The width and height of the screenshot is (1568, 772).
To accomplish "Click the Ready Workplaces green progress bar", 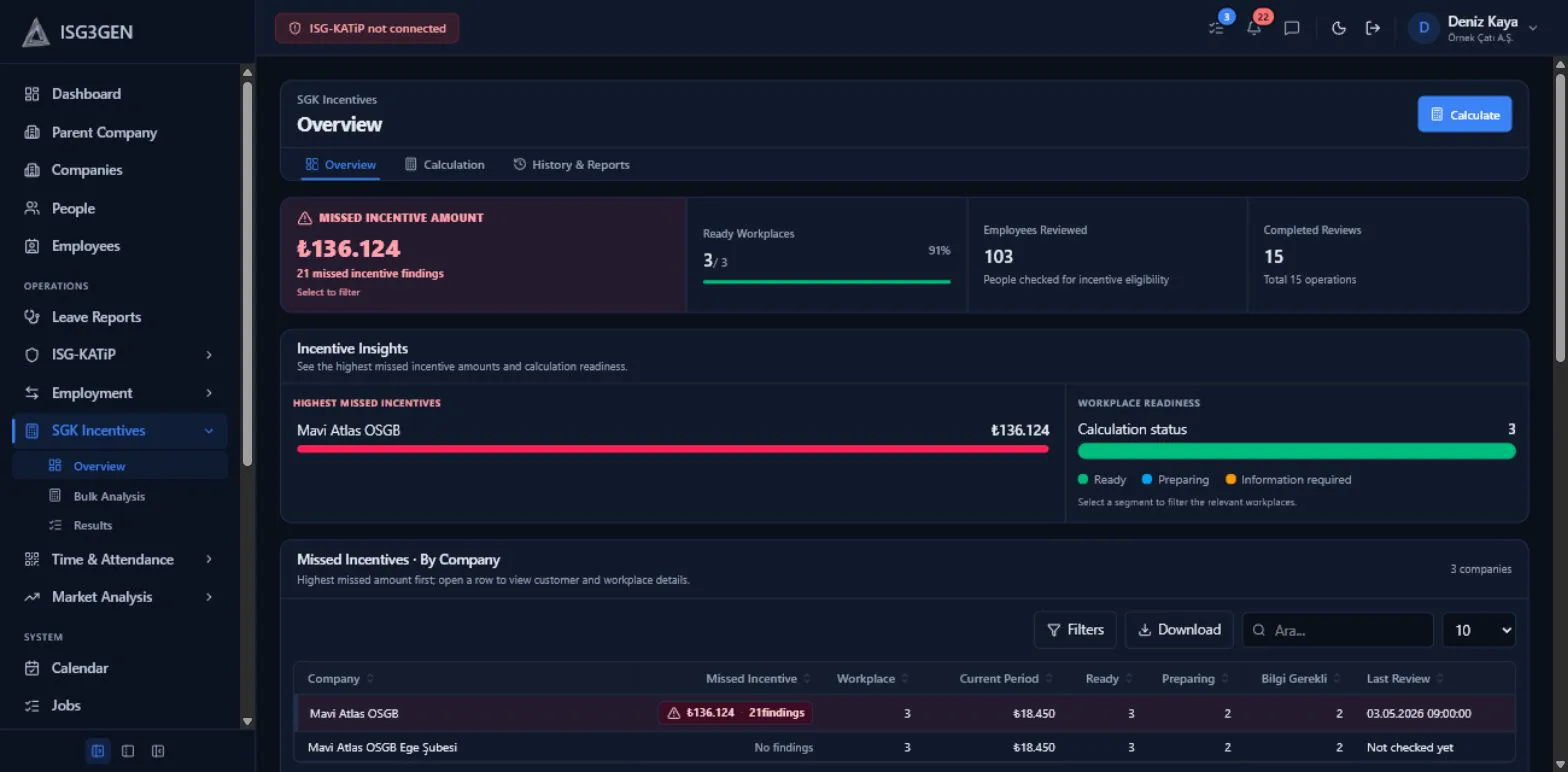I will (827, 282).
